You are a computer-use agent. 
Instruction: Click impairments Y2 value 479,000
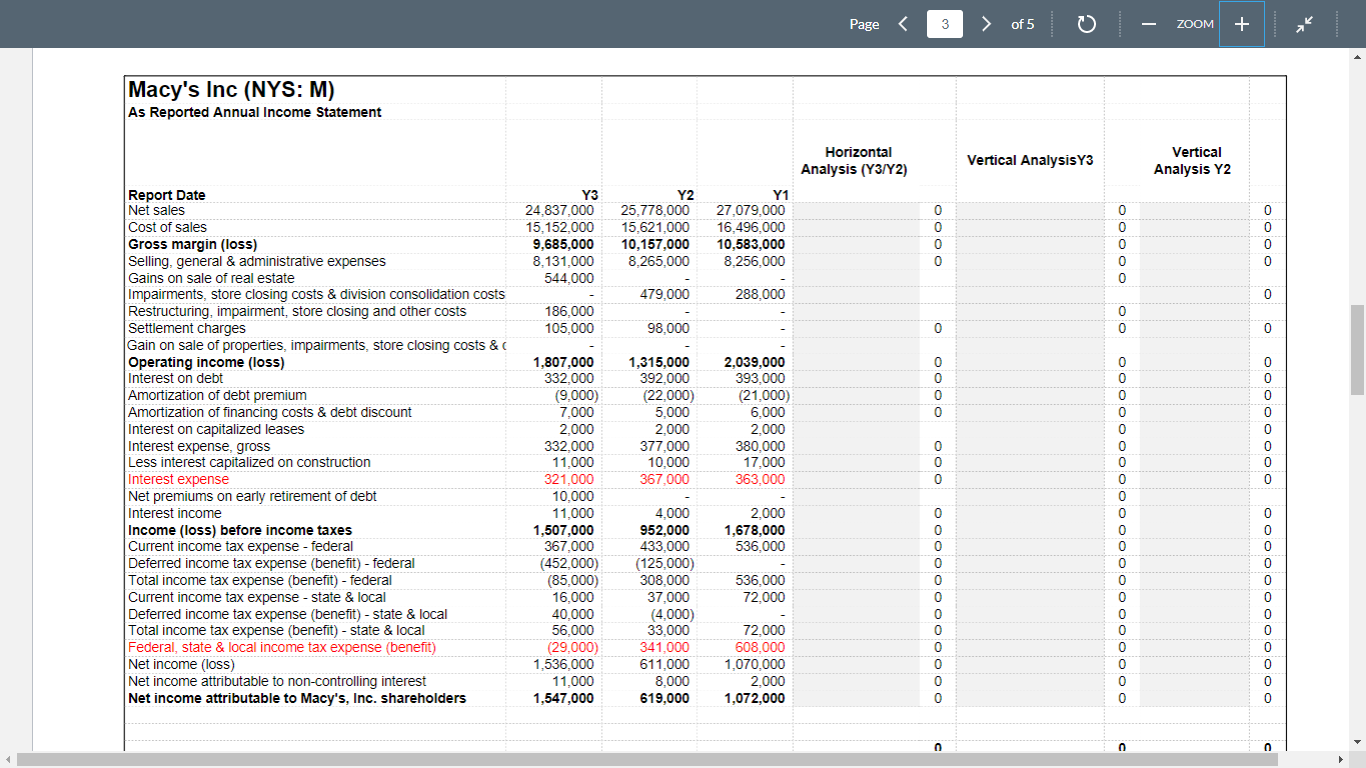[x=664, y=294]
